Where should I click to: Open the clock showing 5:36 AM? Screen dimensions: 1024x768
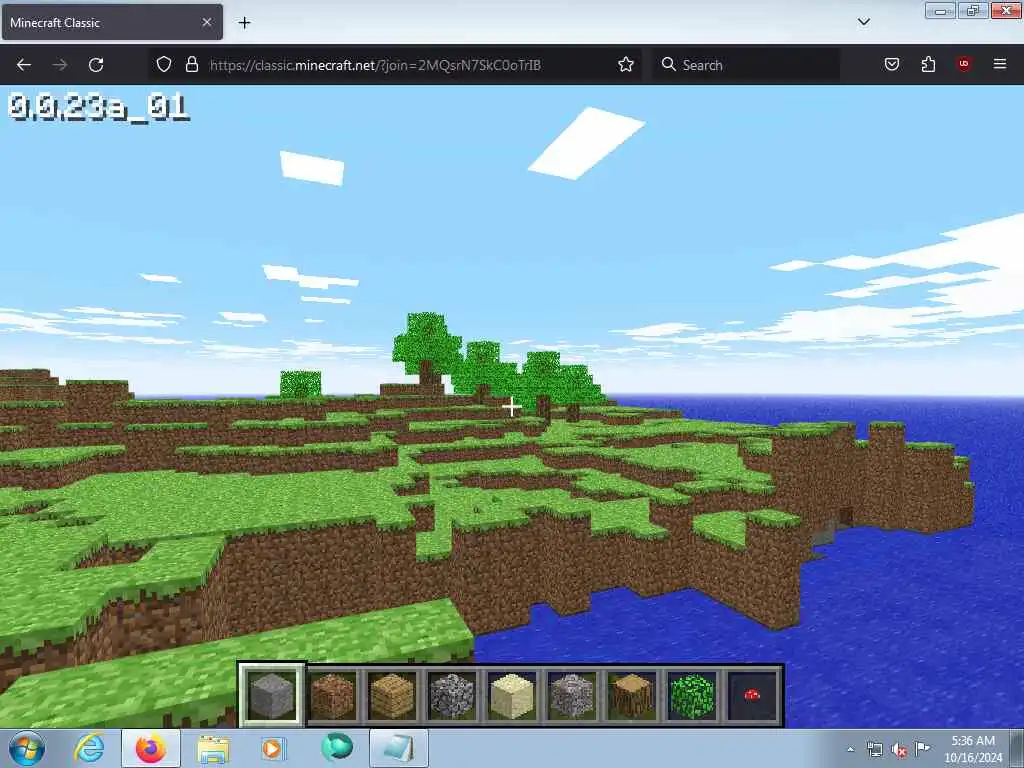point(973,749)
